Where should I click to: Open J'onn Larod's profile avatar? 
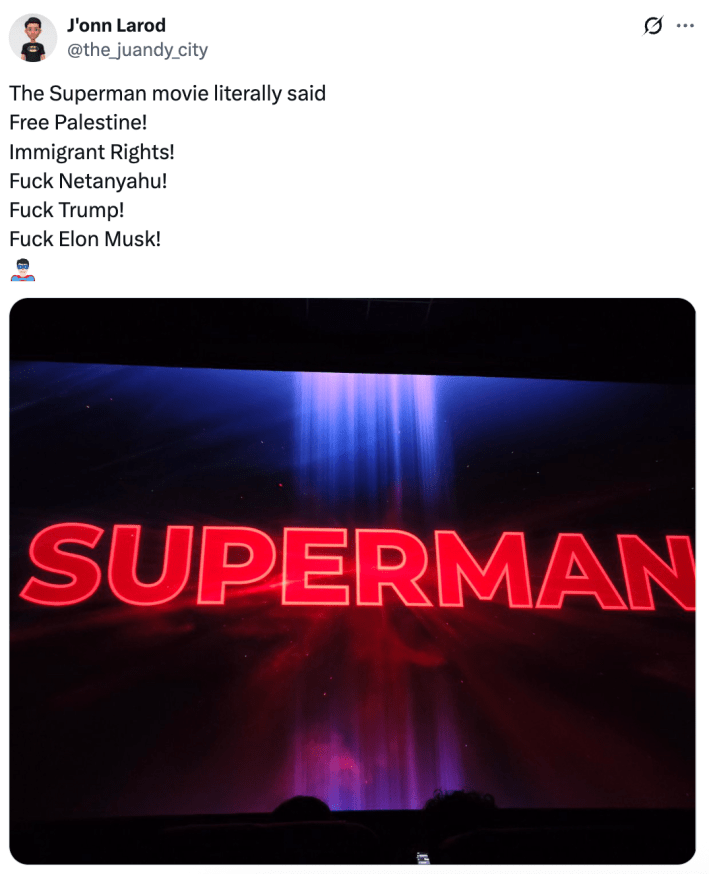click(x=33, y=38)
